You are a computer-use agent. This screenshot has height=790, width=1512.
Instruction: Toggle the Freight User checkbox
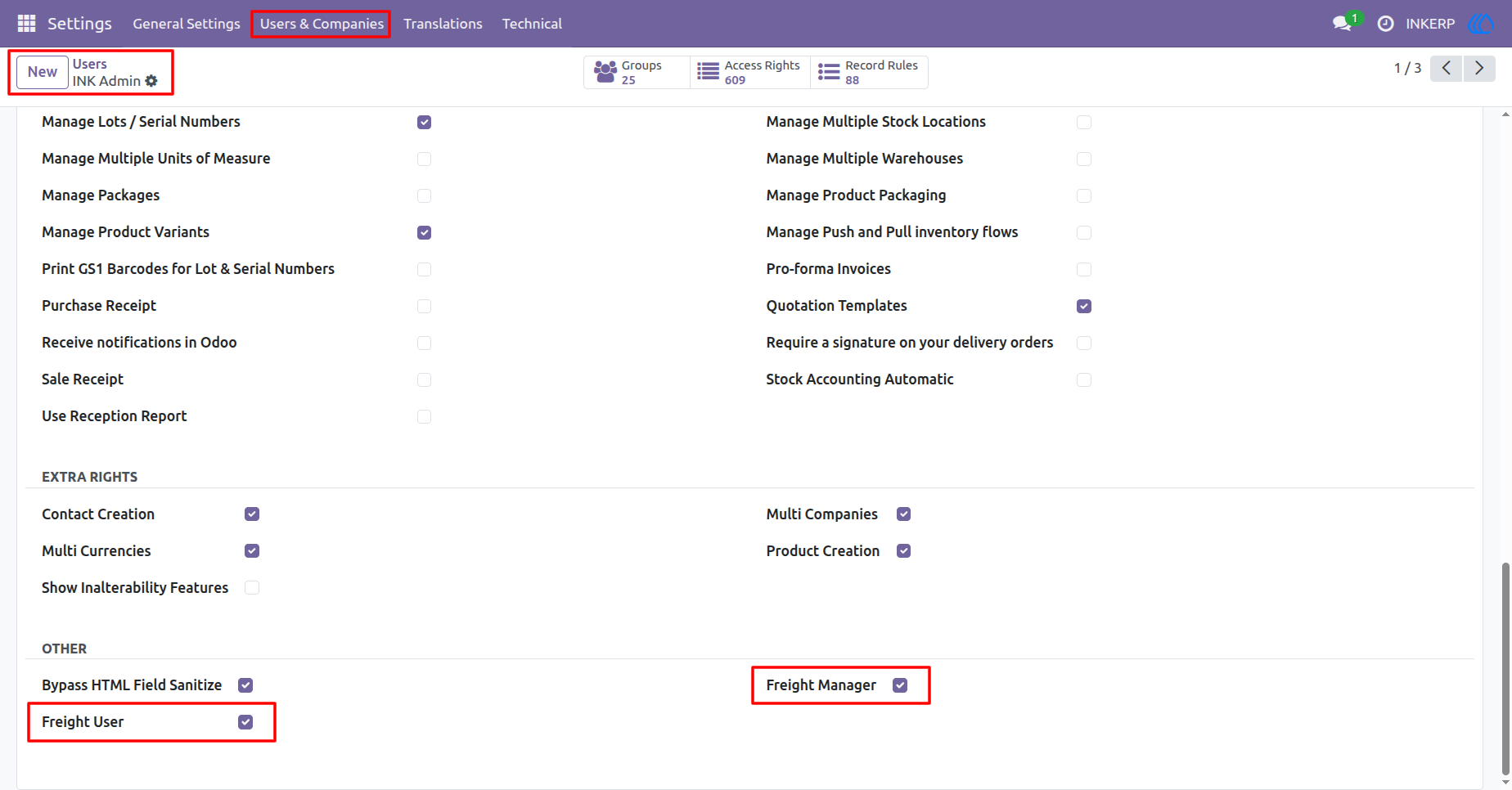click(x=245, y=722)
